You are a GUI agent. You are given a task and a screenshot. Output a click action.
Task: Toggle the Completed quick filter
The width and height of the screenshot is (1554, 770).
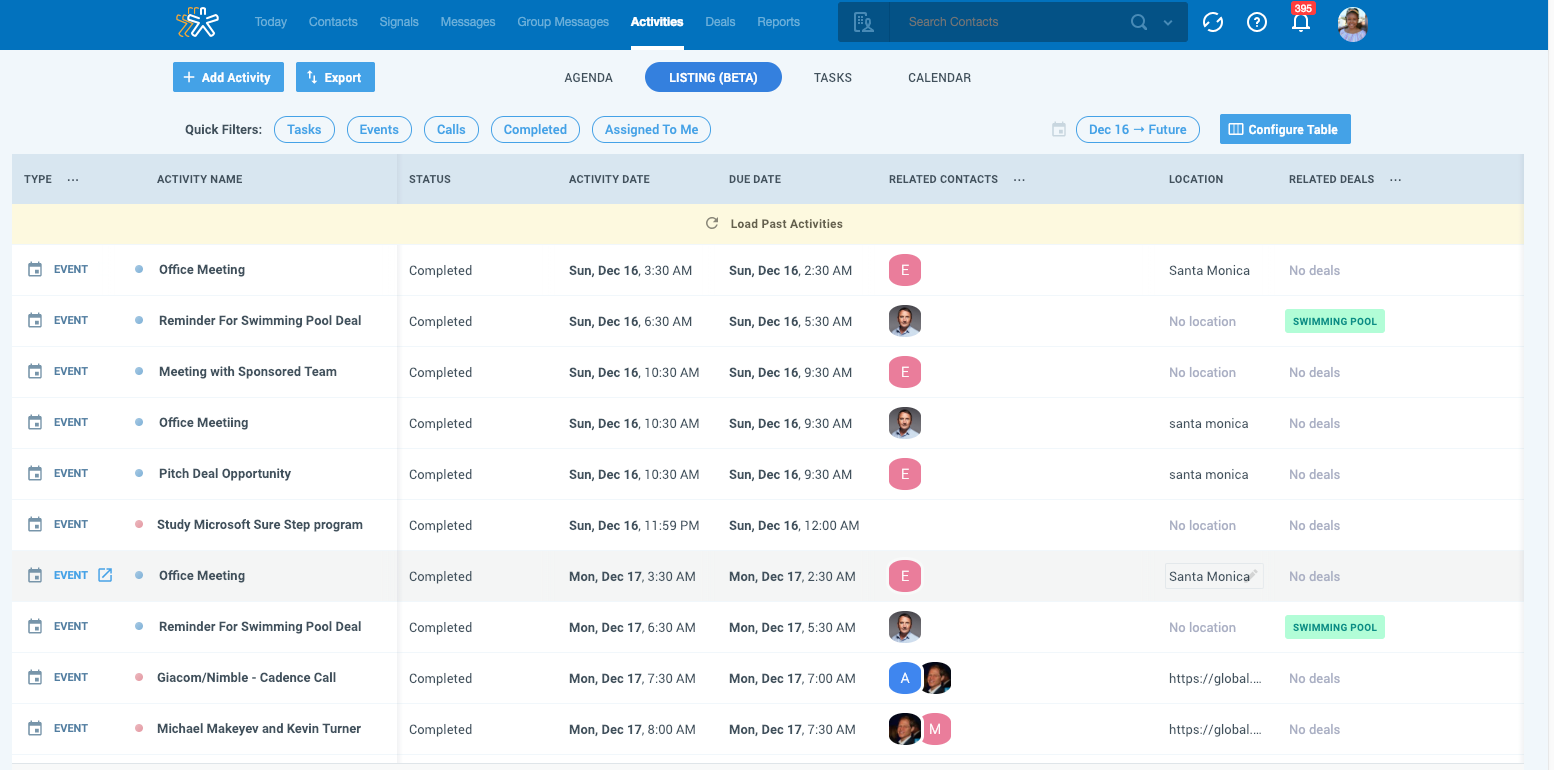(535, 129)
